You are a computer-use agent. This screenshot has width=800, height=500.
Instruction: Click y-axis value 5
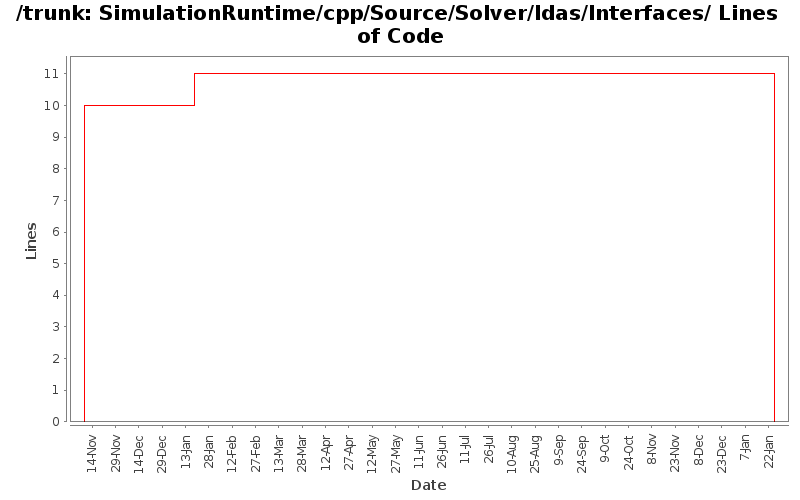[x=56, y=264]
